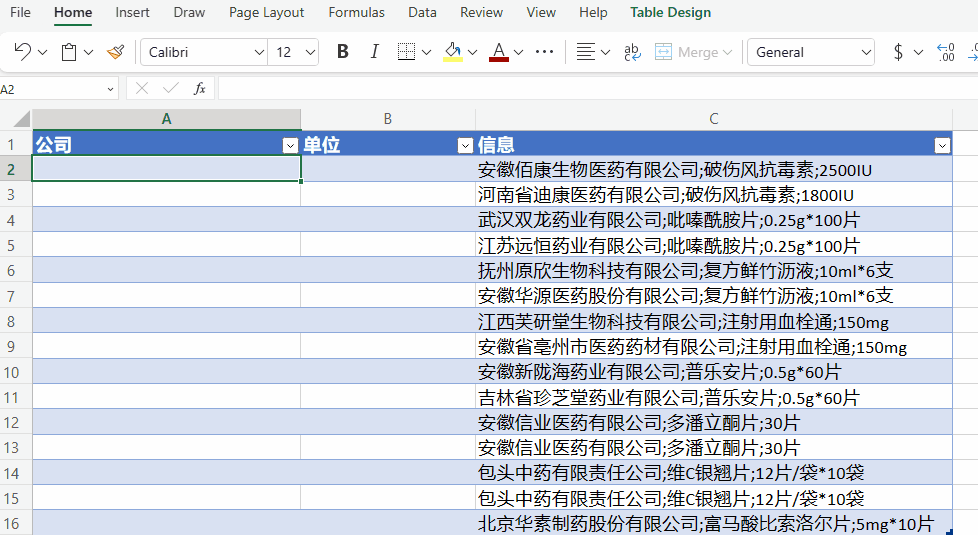The image size is (978, 535).
Task: Click cell with 河南省迪康医药有限公司
Action: coord(714,195)
